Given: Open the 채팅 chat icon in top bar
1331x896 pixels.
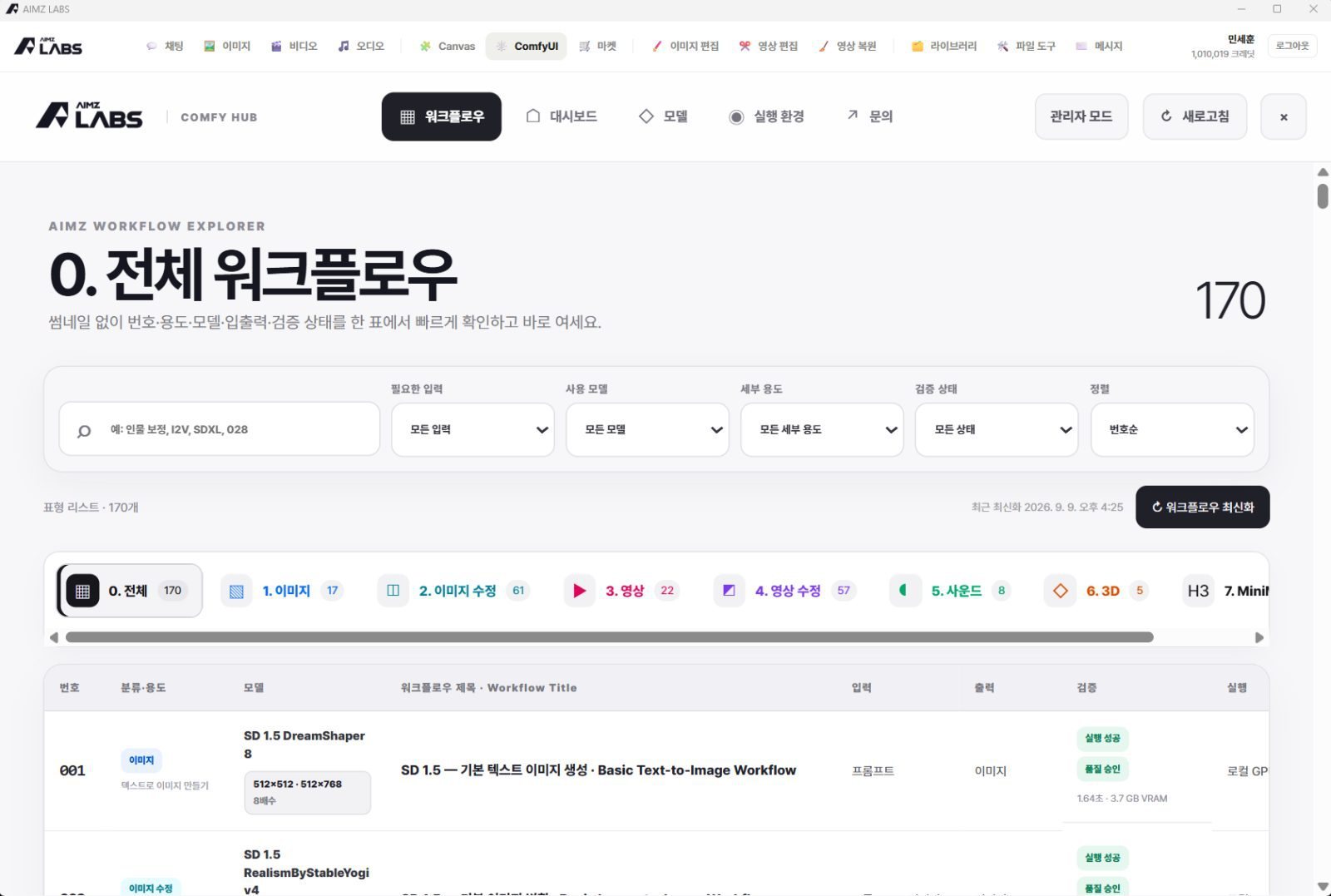Looking at the screenshot, I should tap(151, 47).
